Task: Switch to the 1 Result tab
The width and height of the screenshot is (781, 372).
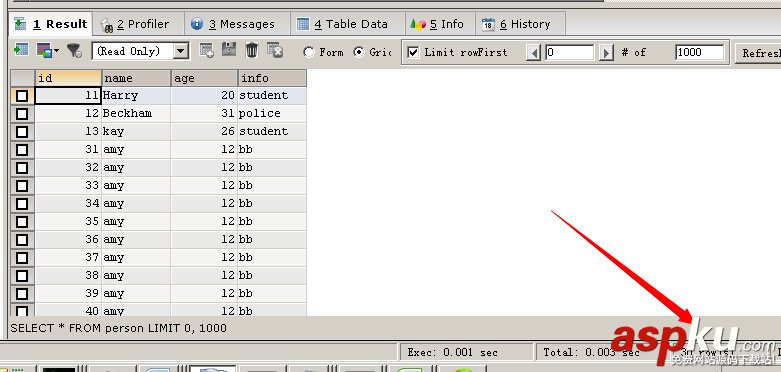Action: tap(51, 24)
